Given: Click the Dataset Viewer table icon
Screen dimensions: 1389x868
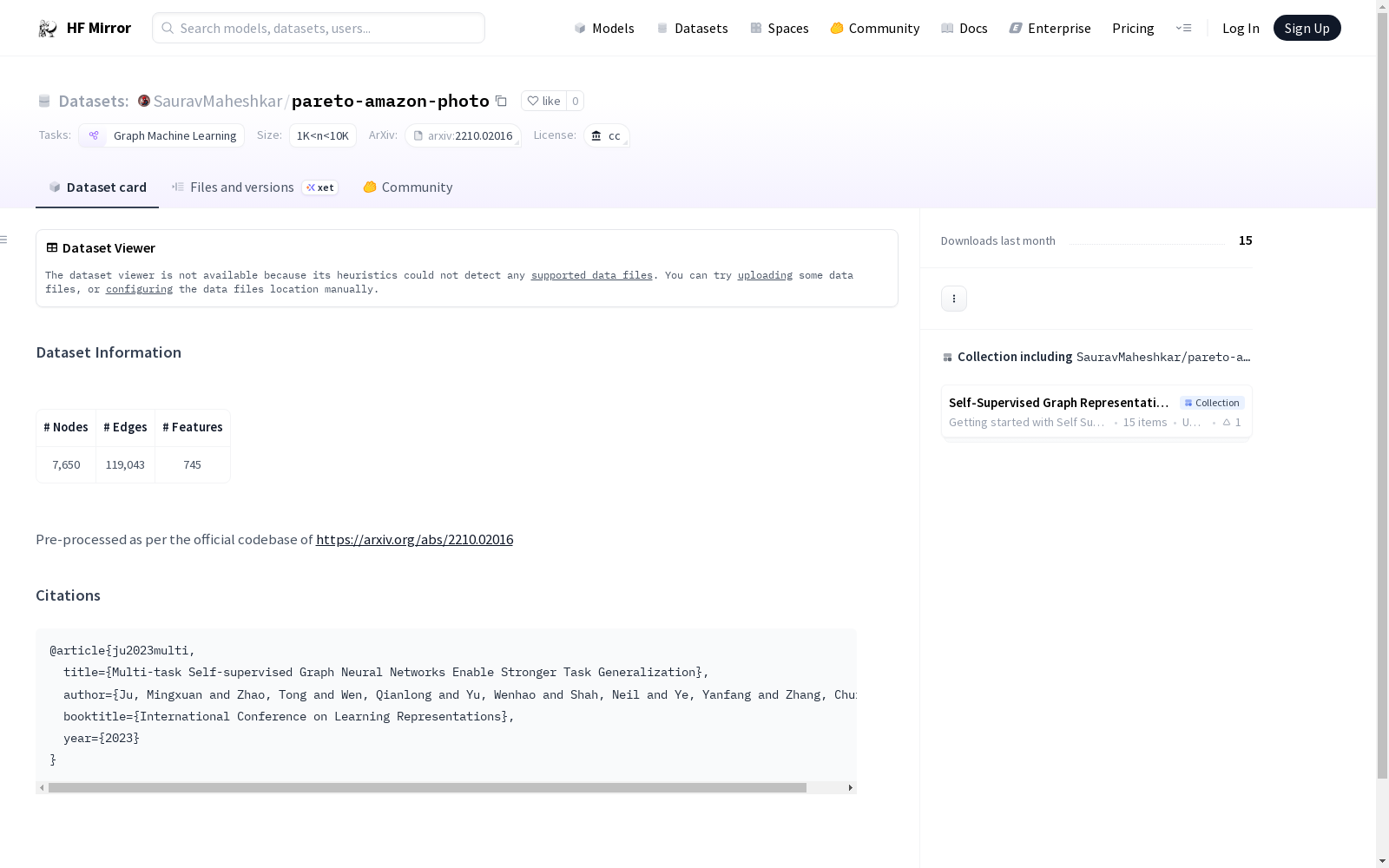Looking at the screenshot, I should click(52, 247).
